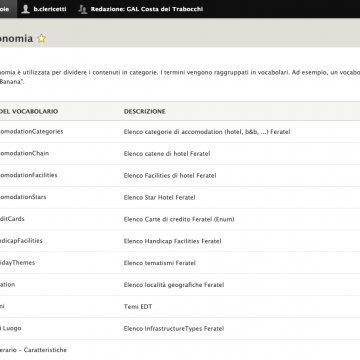The height and width of the screenshot is (360, 360).
Task: Click the group icon beside Redazione
Action: (x=83, y=9)
